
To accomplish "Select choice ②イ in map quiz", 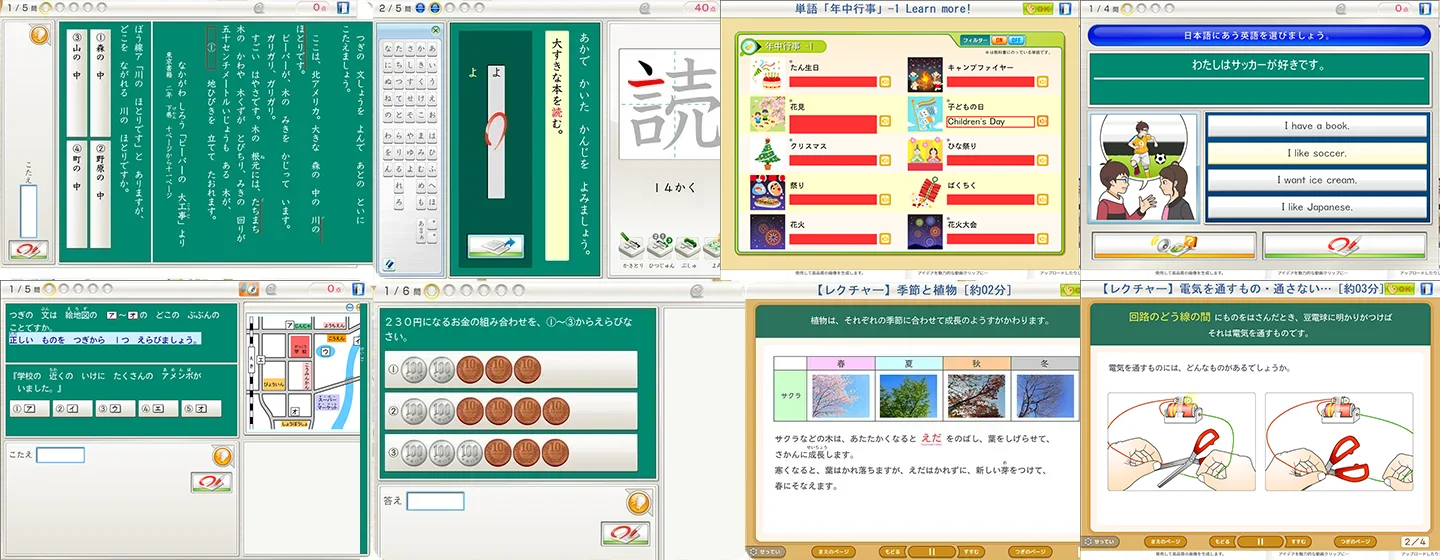I will (x=72, y=409).
